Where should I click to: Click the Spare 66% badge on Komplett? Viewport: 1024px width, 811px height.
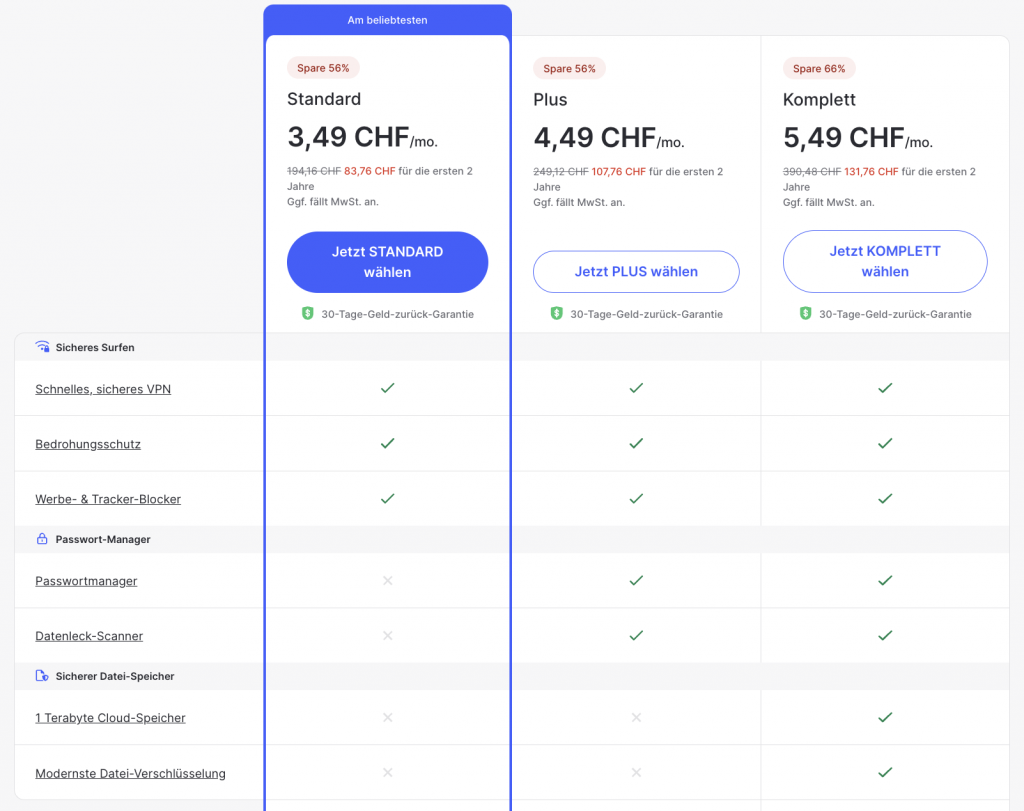(x=819, y=69)
